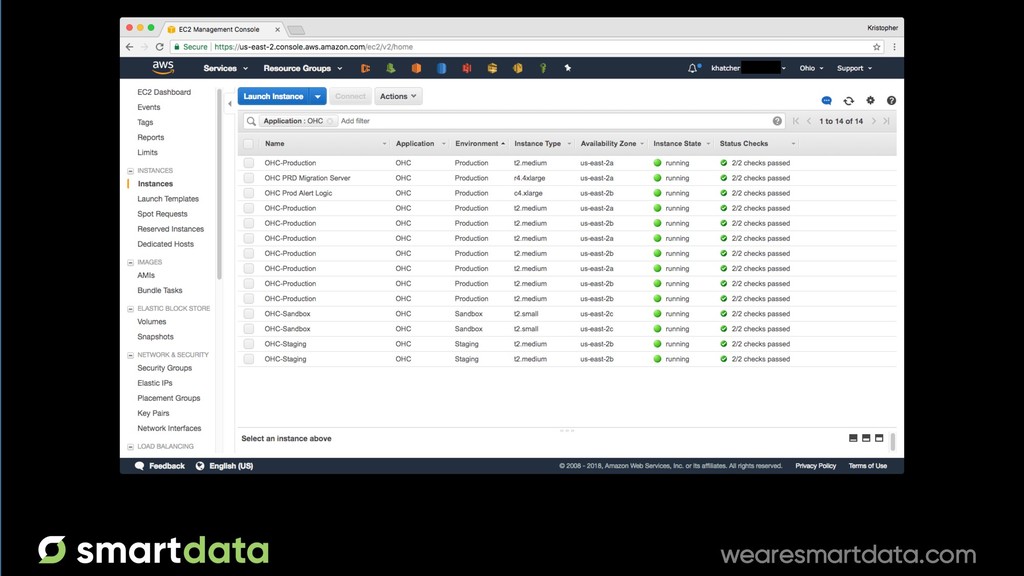Go to the last page of results
Screen dimensions: 1024x576
coord(886,121)
